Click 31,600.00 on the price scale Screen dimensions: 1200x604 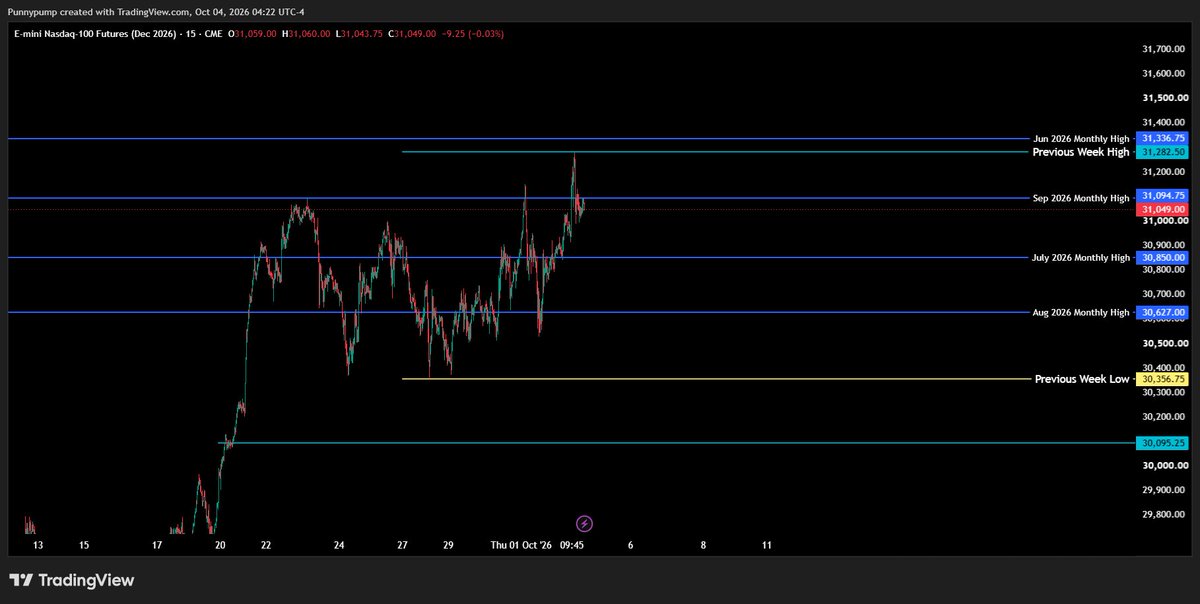[1164, 74]
